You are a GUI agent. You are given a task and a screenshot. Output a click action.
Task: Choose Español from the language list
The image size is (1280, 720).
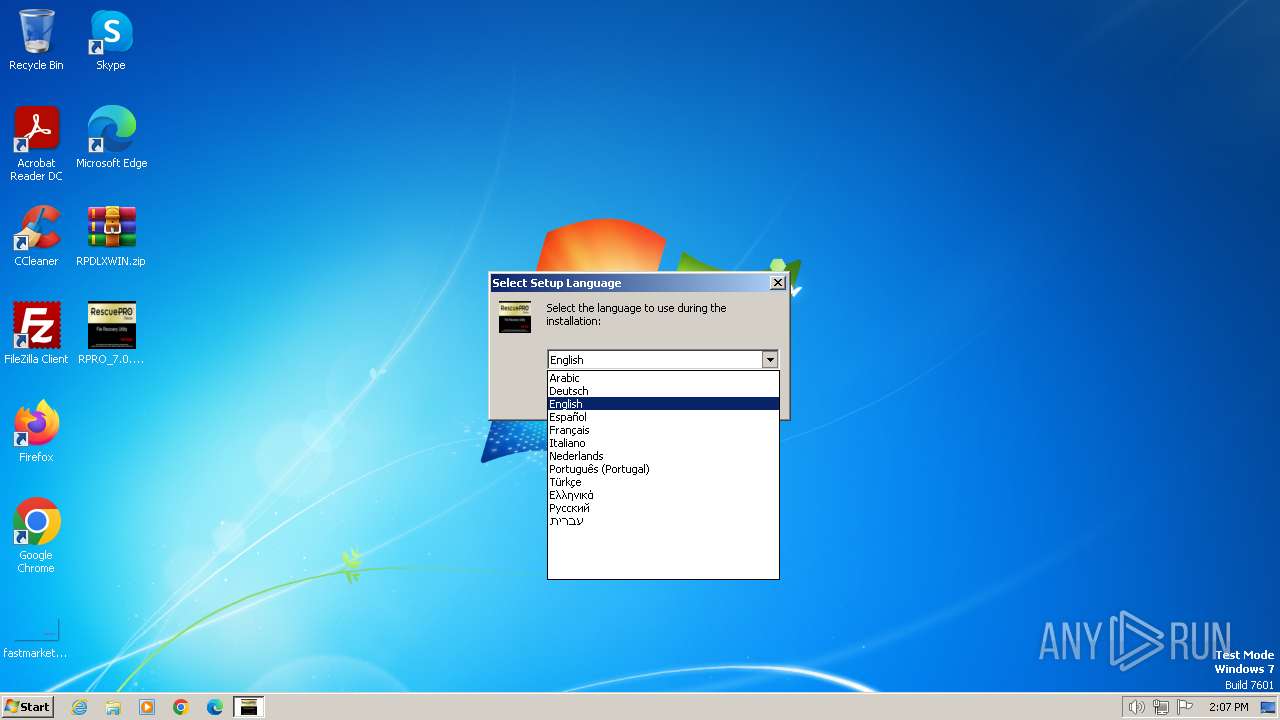coord(663,417)
